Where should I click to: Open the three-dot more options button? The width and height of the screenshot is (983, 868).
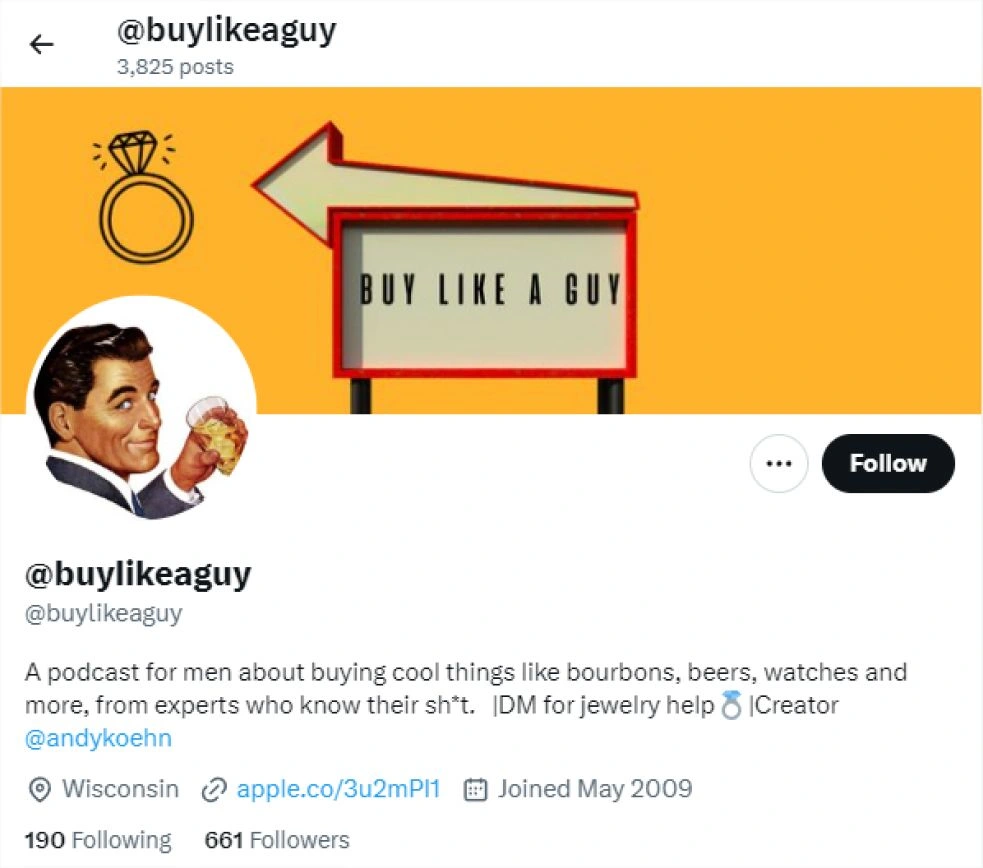pos(779,463)
